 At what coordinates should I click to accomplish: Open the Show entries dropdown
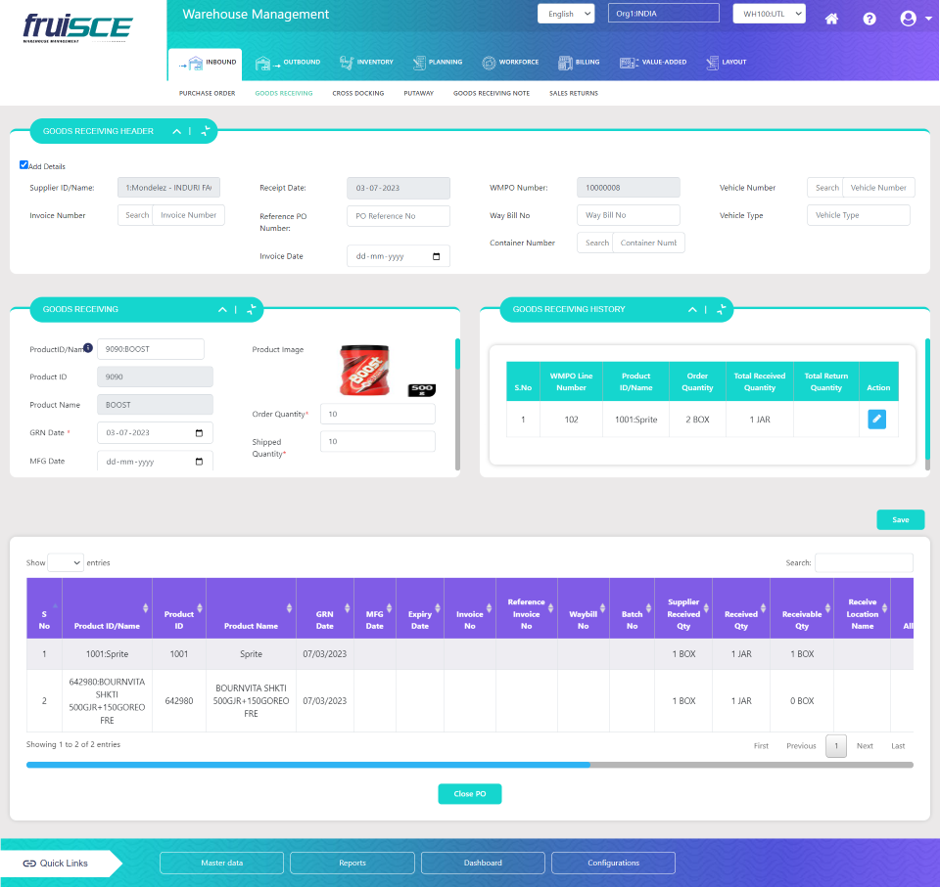tap(65, 563)
